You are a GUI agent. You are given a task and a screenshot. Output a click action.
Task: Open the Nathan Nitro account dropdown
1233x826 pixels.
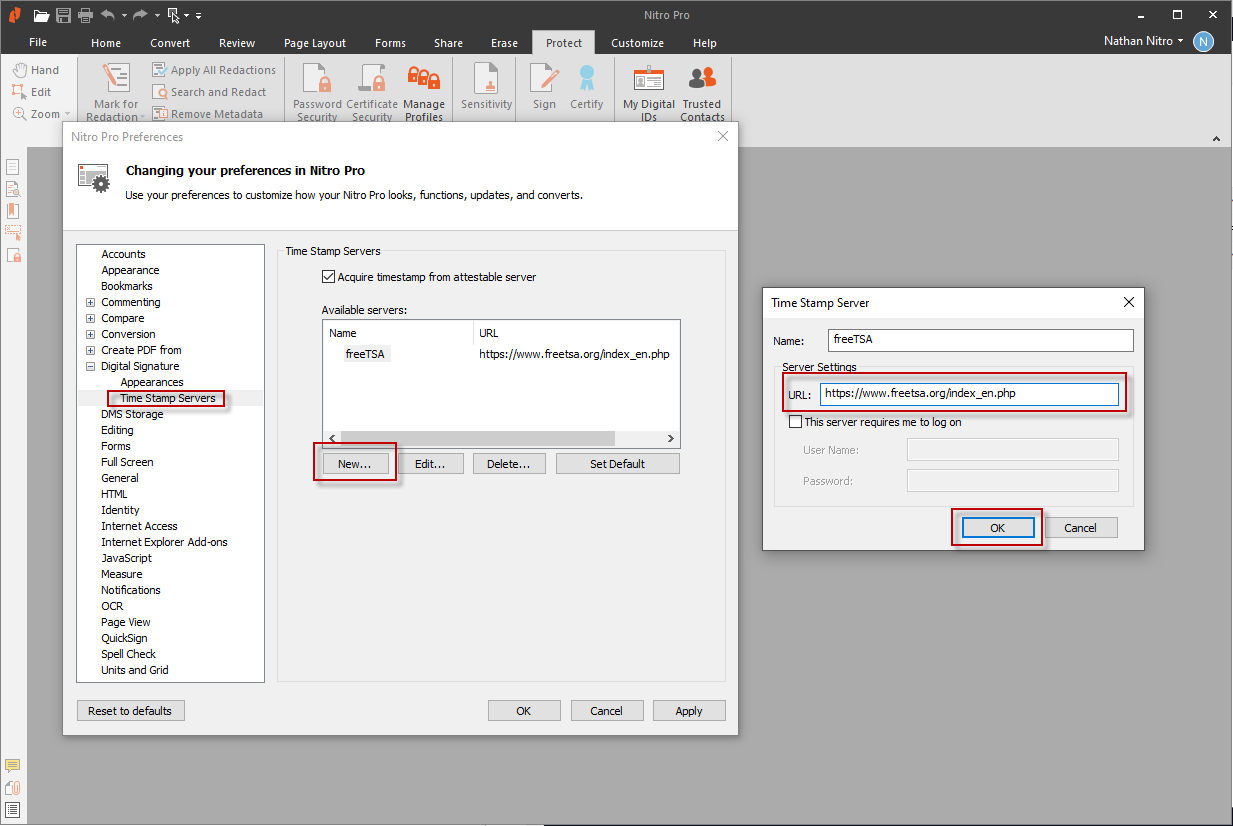1144,41
